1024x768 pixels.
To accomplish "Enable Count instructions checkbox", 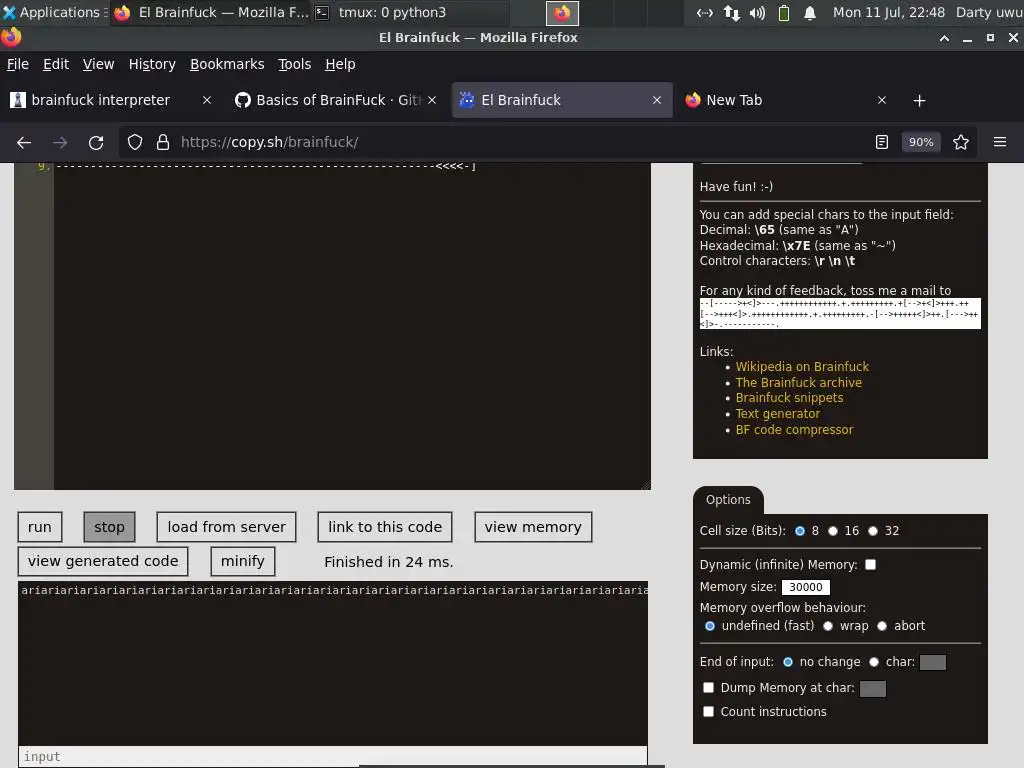I will pyautogui.click(x=709, y=712).
